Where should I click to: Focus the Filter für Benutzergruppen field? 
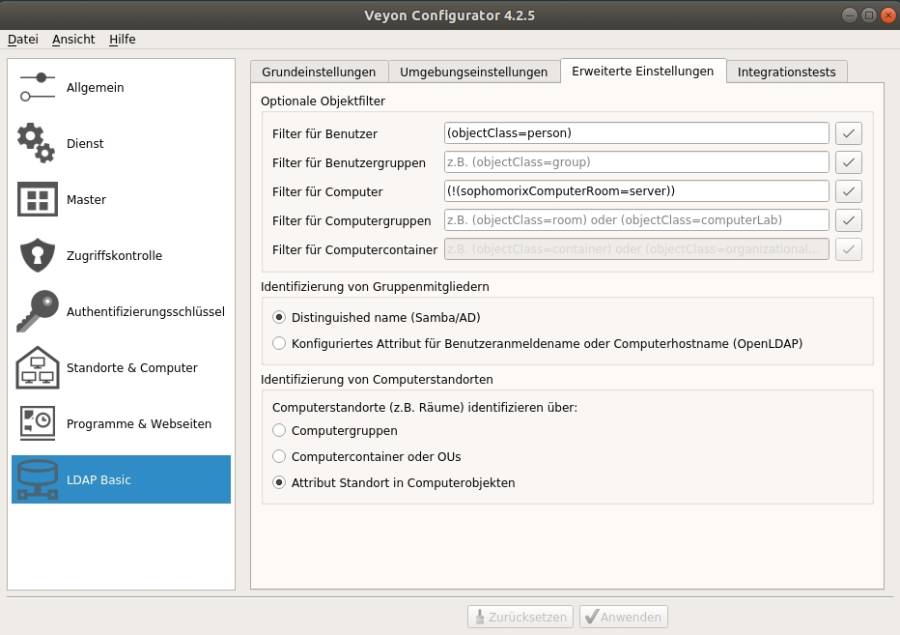pyautogui.click(x=636, y=162)
